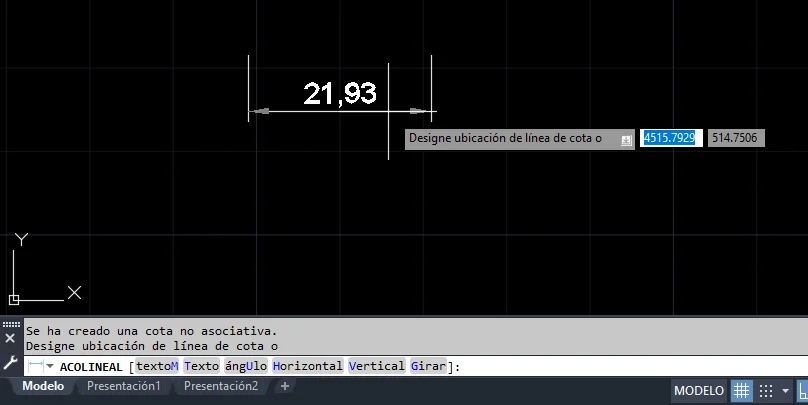Choose the ángUlo command option
Viewport: 808px width, 405px height.
click(246, 366)
